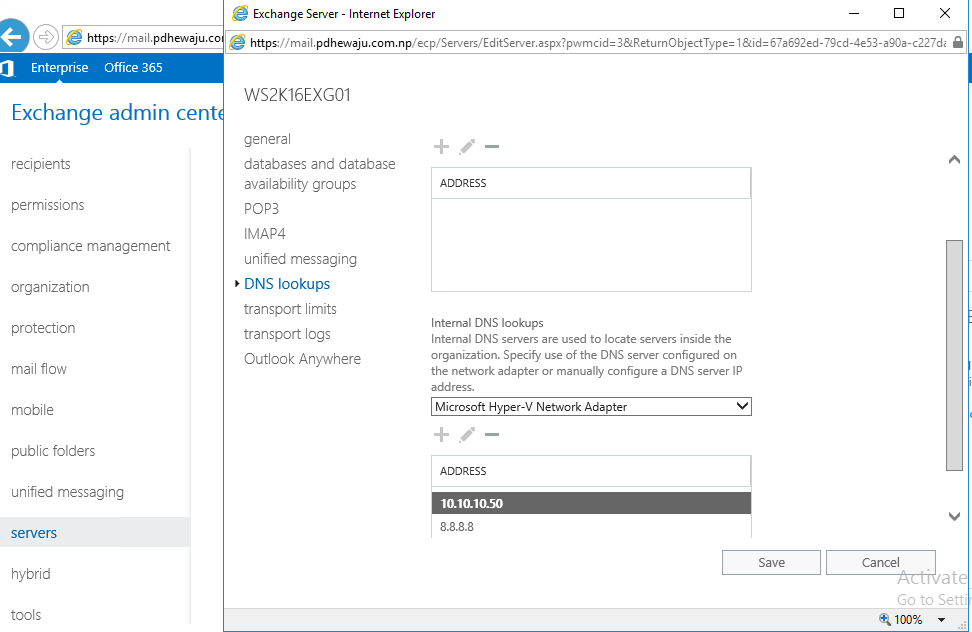Open the zoom level dropdown arrow beside 100%
The height and width of the screenshot is (632, 972).
click(942, 620)
